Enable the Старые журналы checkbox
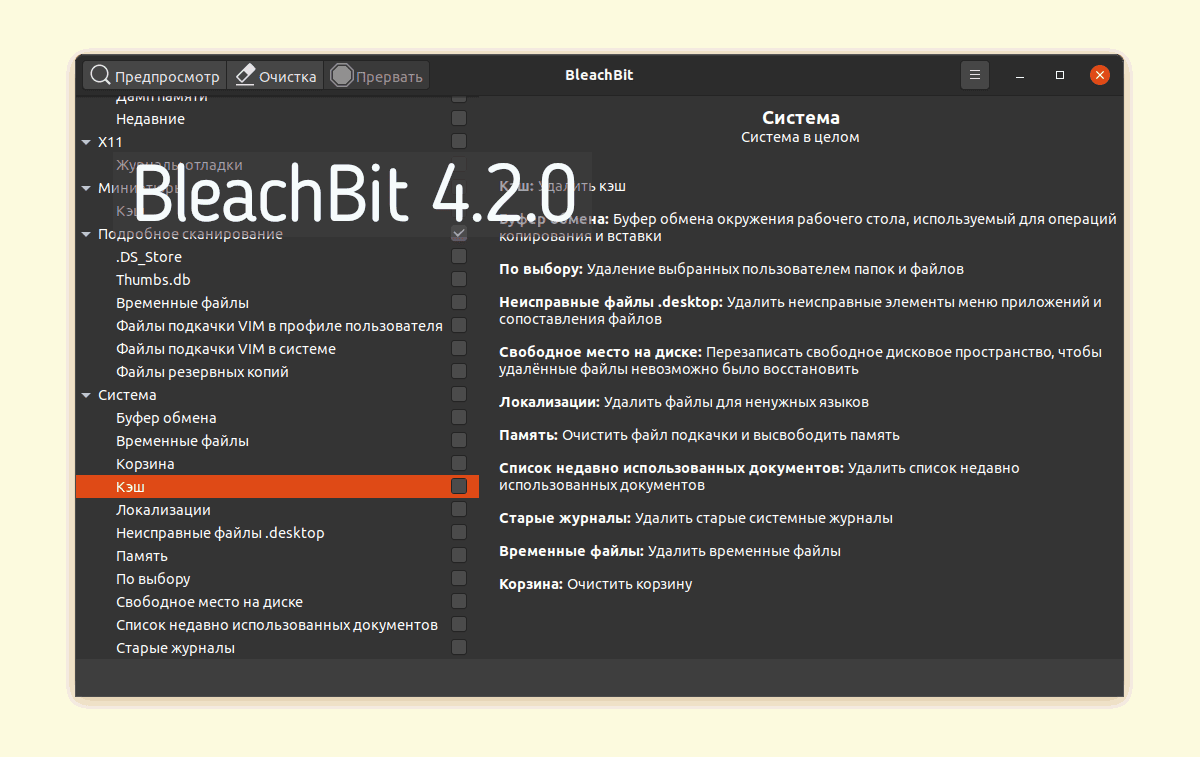 [459, 647]
